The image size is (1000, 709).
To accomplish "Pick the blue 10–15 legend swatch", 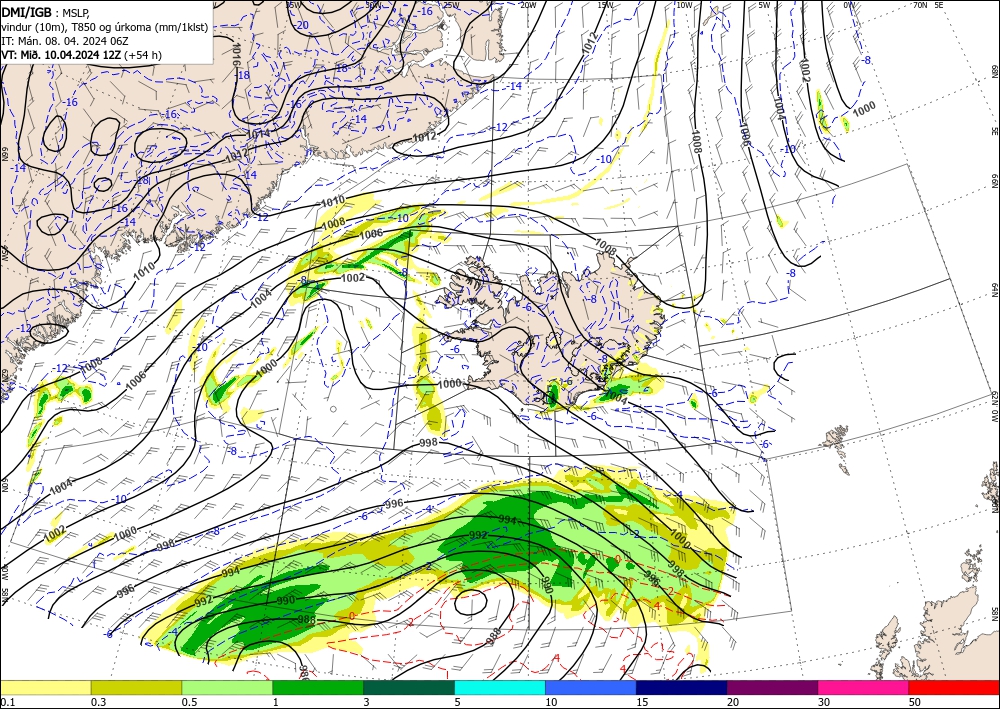I will coord(591,687).
